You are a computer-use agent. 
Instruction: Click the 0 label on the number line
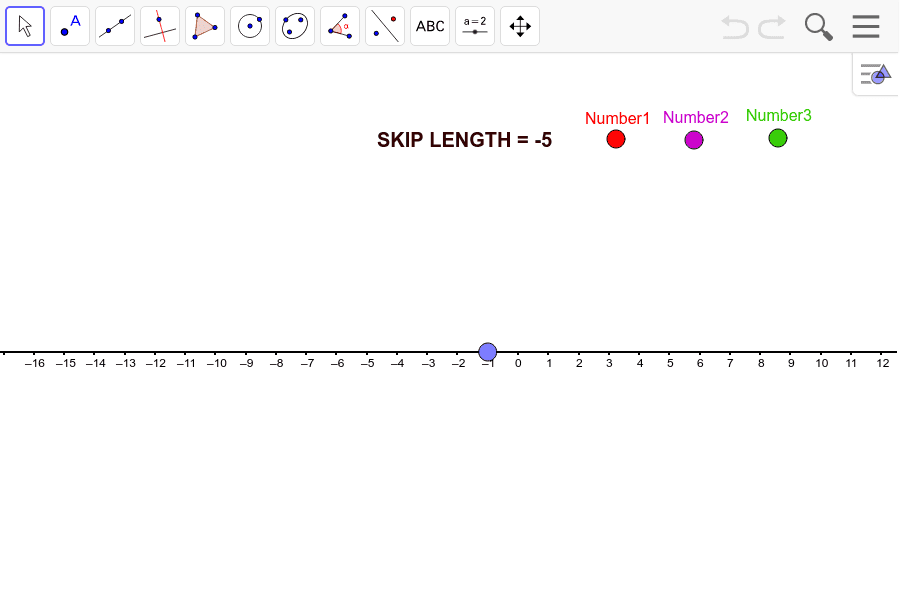pyautogui.click(x=518, y=363)
